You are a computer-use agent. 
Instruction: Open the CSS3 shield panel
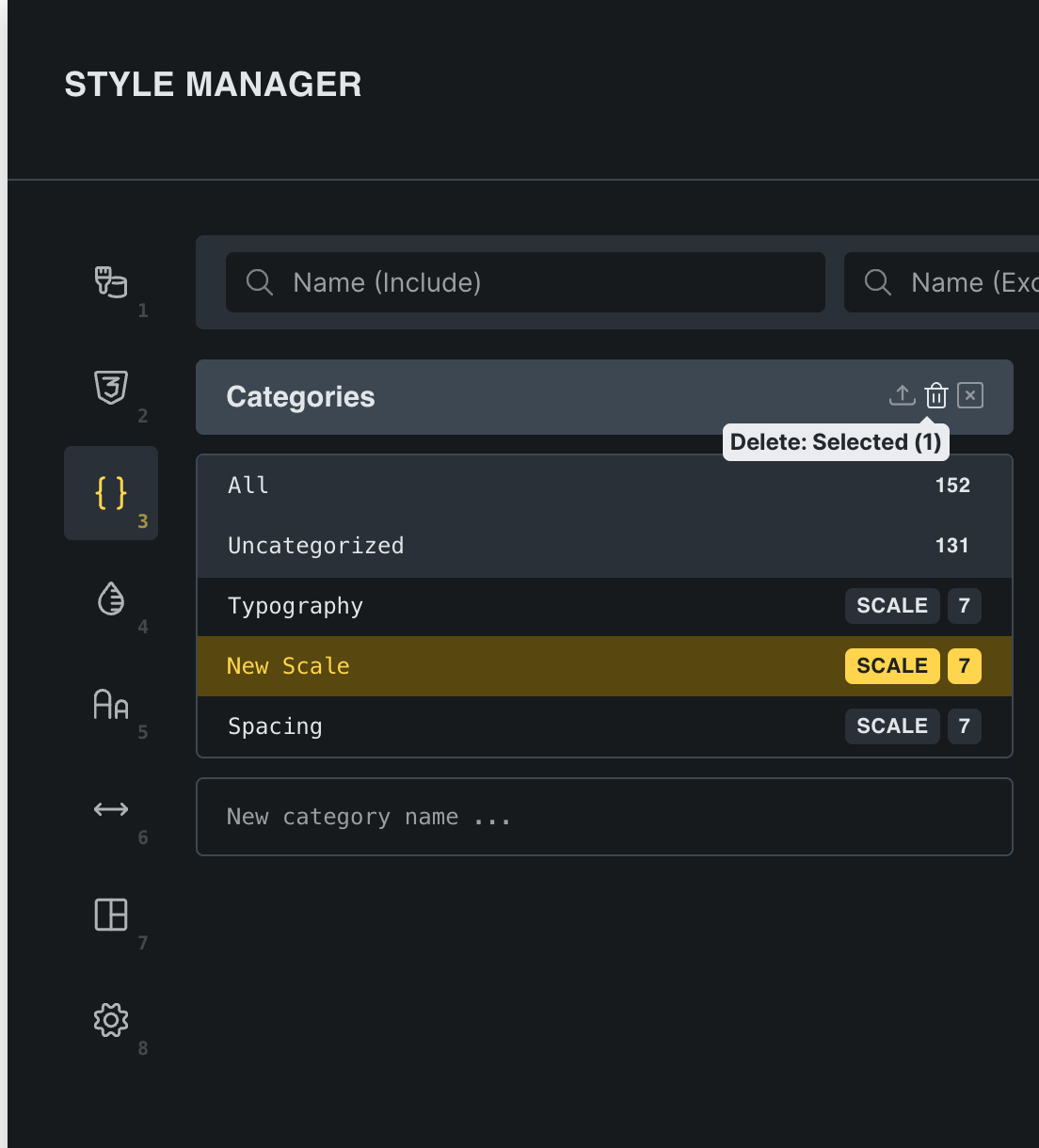point(110,388)
